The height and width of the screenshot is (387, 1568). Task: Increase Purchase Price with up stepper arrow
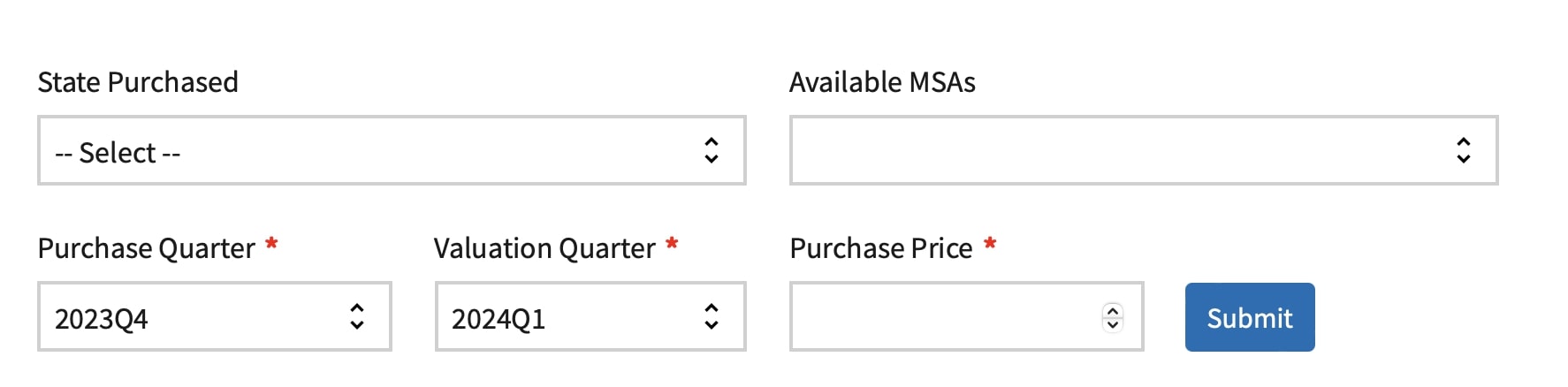(x=1113, y=310)
